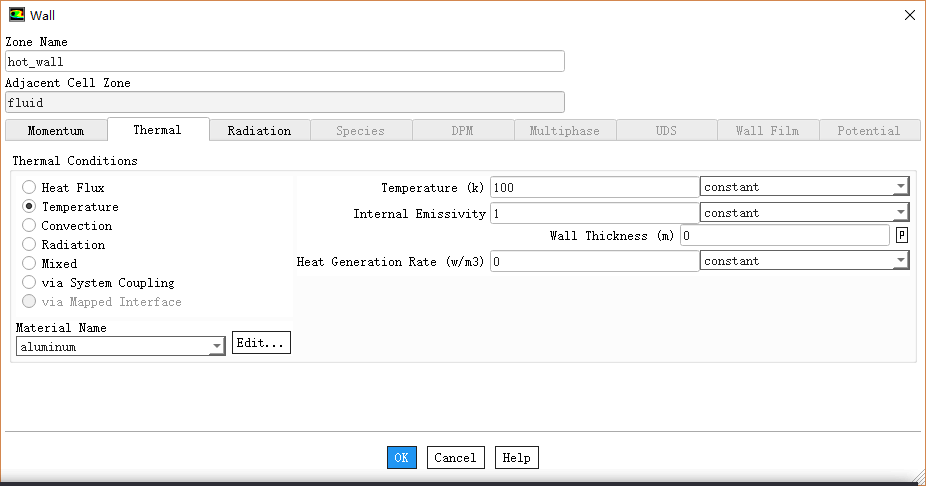Switch to the Momentum tab

tap(55, 131)
